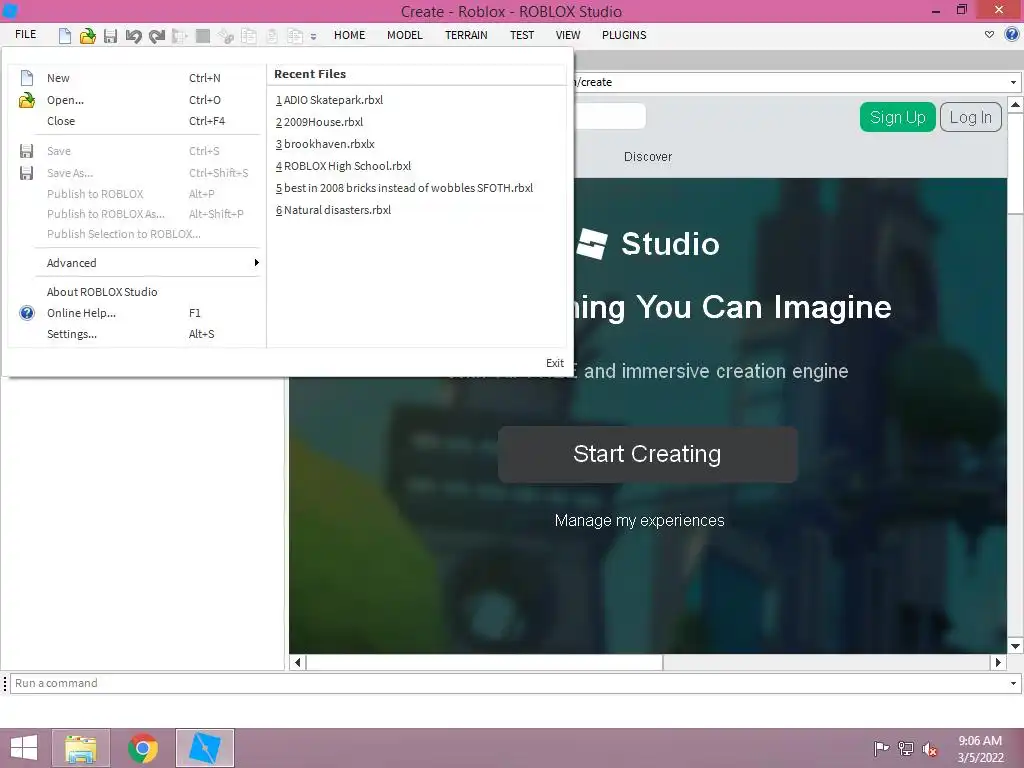The width and height of the screenshot is (1024, 768).
Task: Click the network tray icon
Action: pos(906,749)
